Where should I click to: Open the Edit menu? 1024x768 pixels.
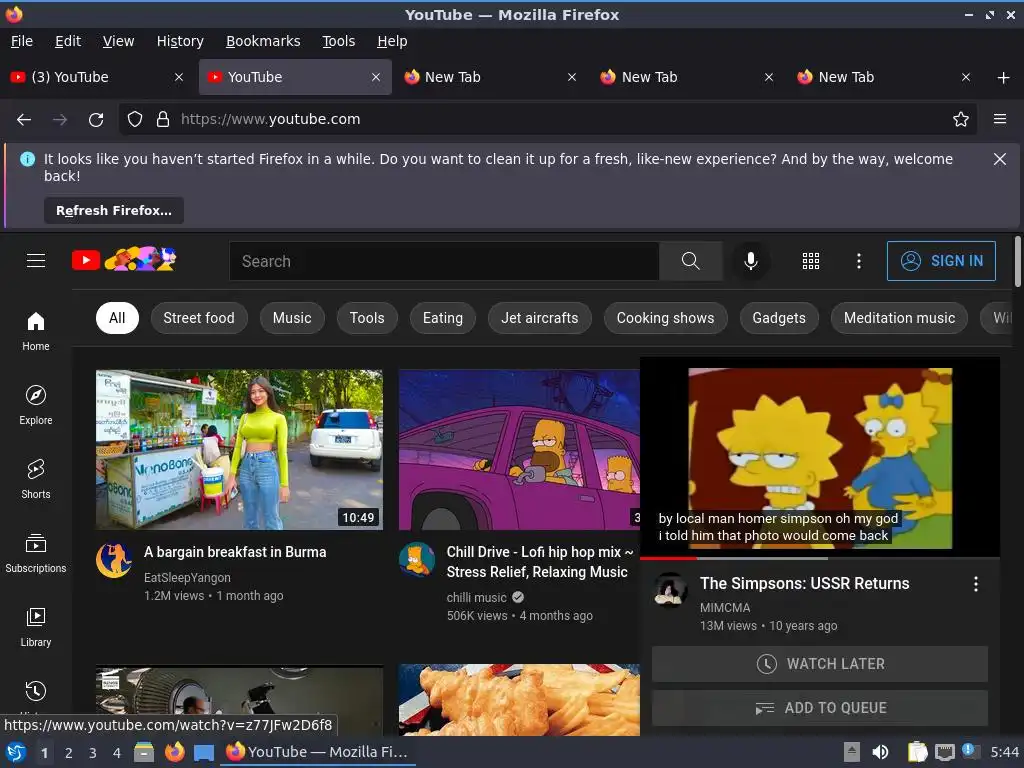tap(68, 41)
